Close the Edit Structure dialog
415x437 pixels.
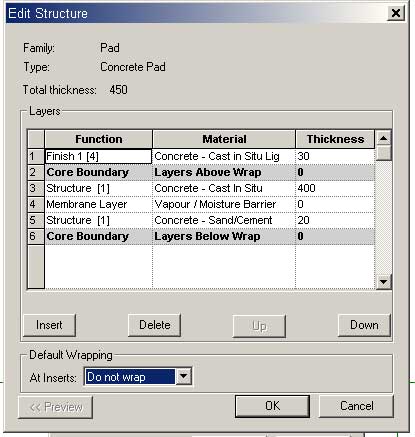tap(396, 13)
